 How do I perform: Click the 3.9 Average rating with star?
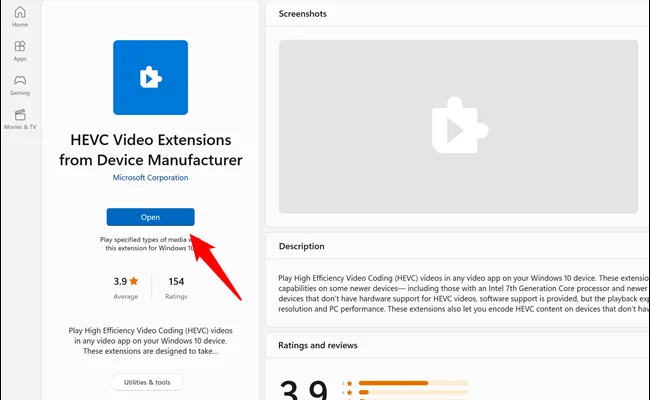click(126, 287)
